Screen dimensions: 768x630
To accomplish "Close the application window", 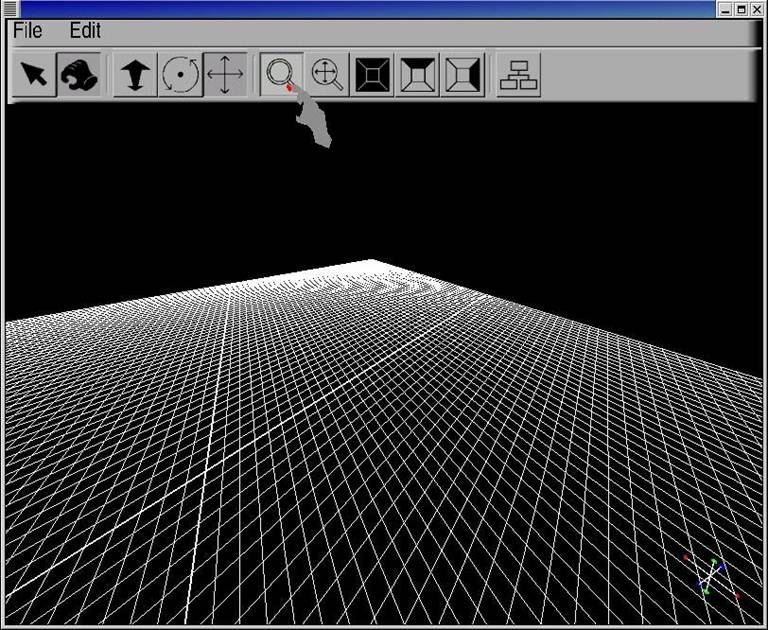I will click(757, 9).
